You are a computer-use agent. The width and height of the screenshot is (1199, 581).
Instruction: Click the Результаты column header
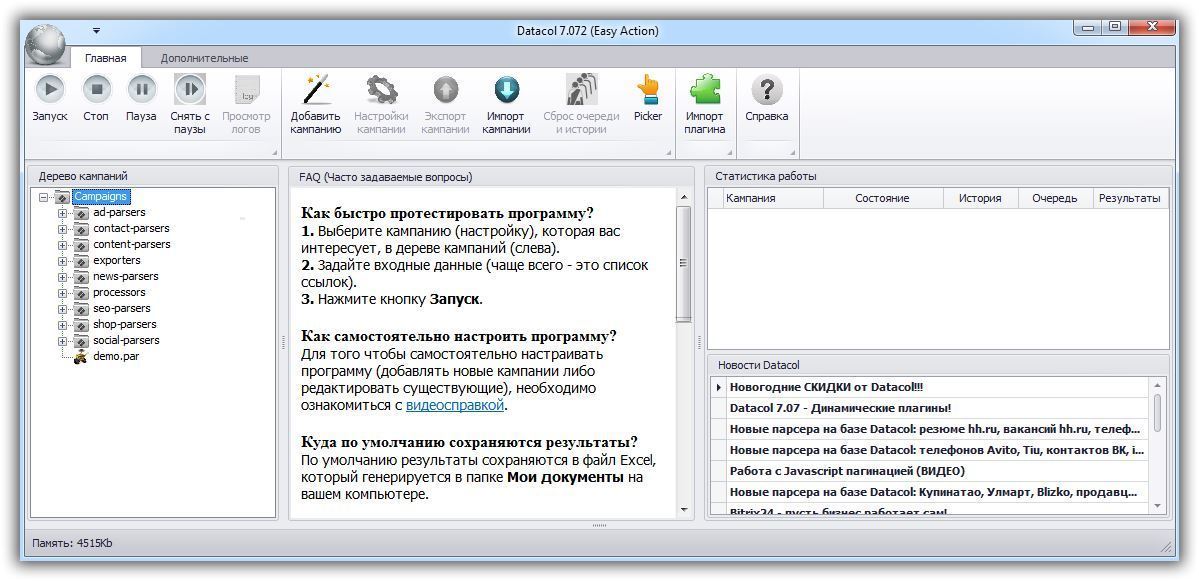tap(1129, 198)
